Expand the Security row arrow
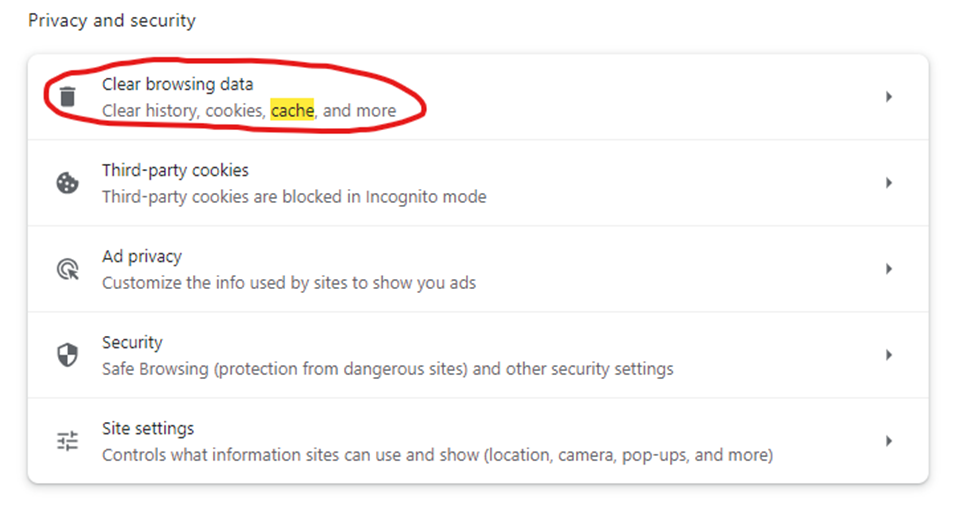 [x=889, y=355]
